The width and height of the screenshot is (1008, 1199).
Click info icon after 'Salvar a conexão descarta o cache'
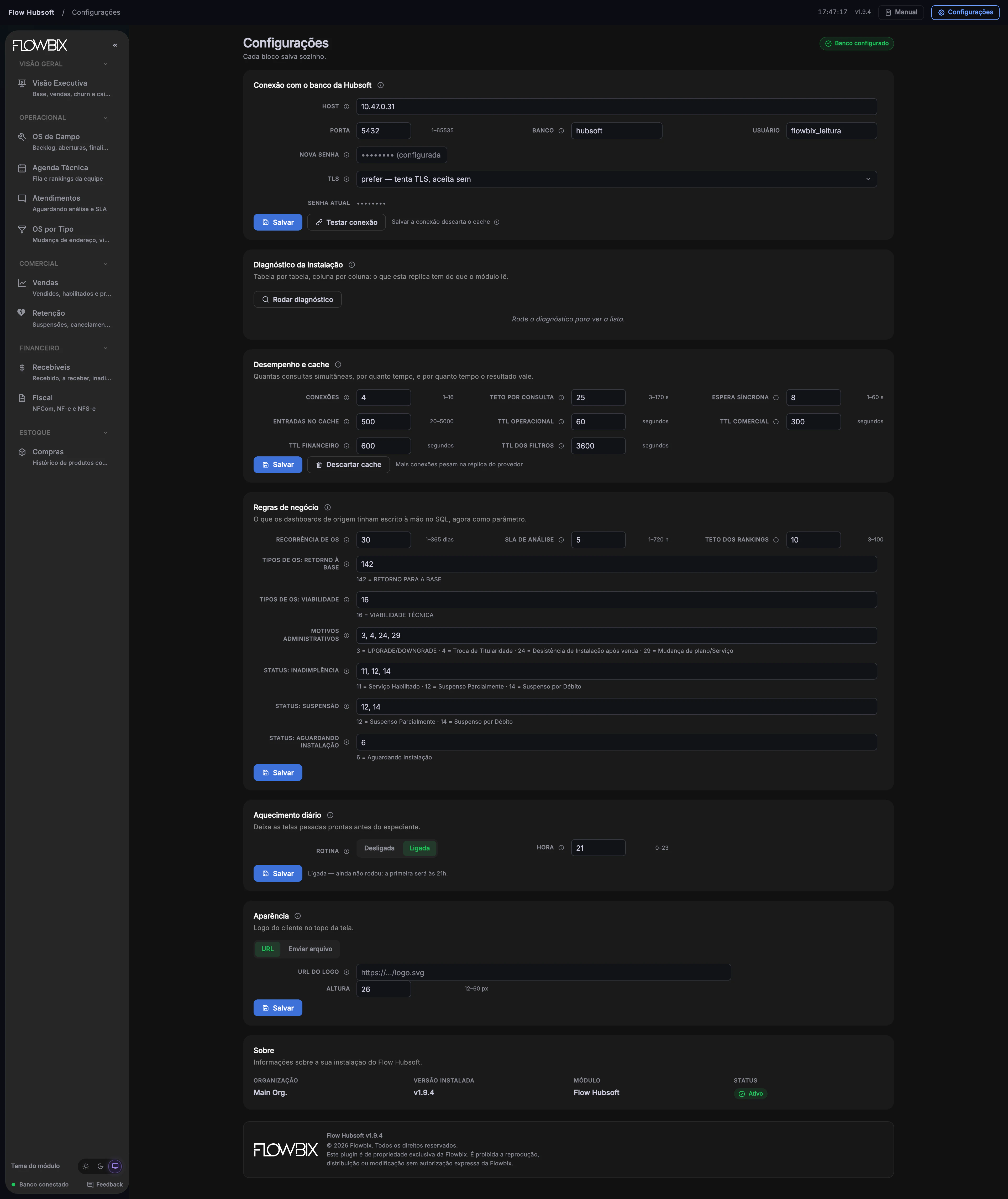[x=497, y=222]
